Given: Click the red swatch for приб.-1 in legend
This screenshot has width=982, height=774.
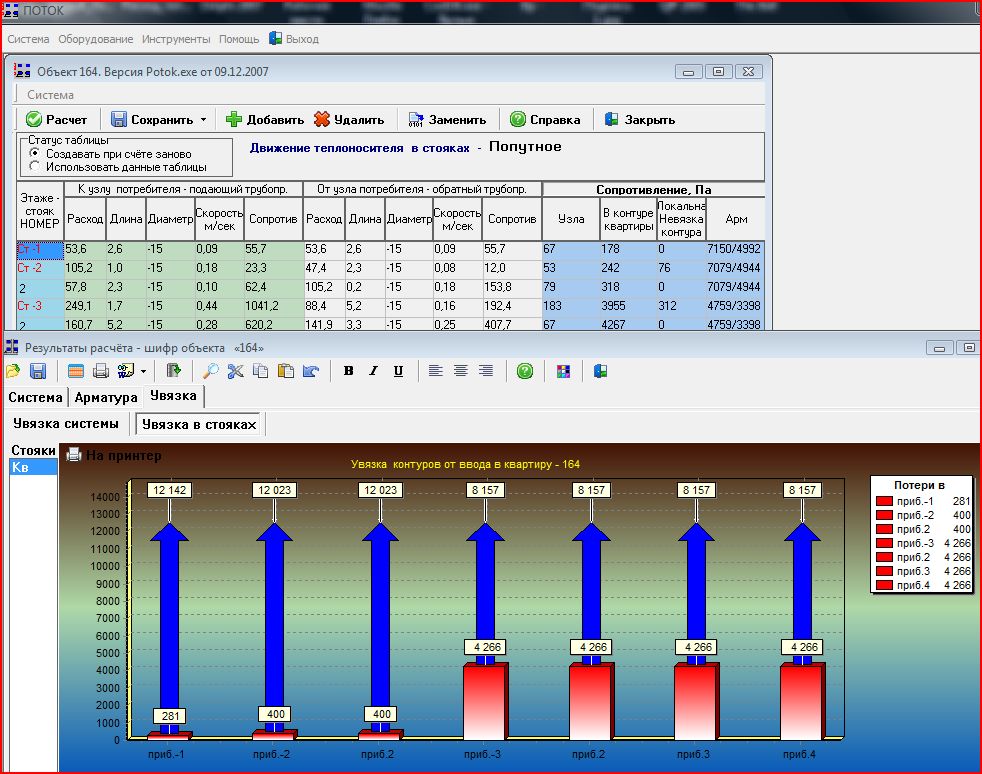Looking at the screenshot, I should click(884, 501).
